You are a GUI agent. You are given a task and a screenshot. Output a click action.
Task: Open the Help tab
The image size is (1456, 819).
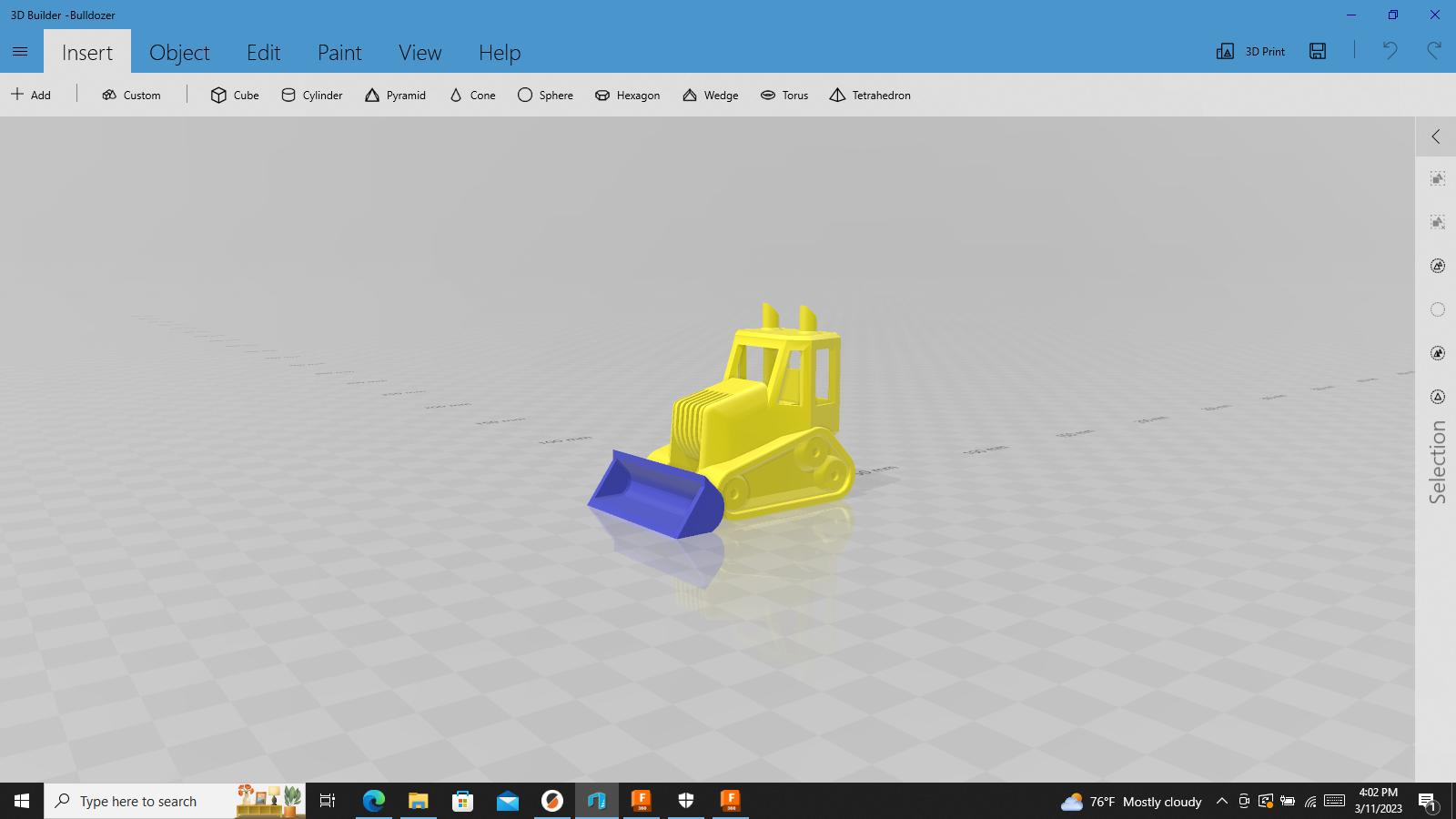500,52
